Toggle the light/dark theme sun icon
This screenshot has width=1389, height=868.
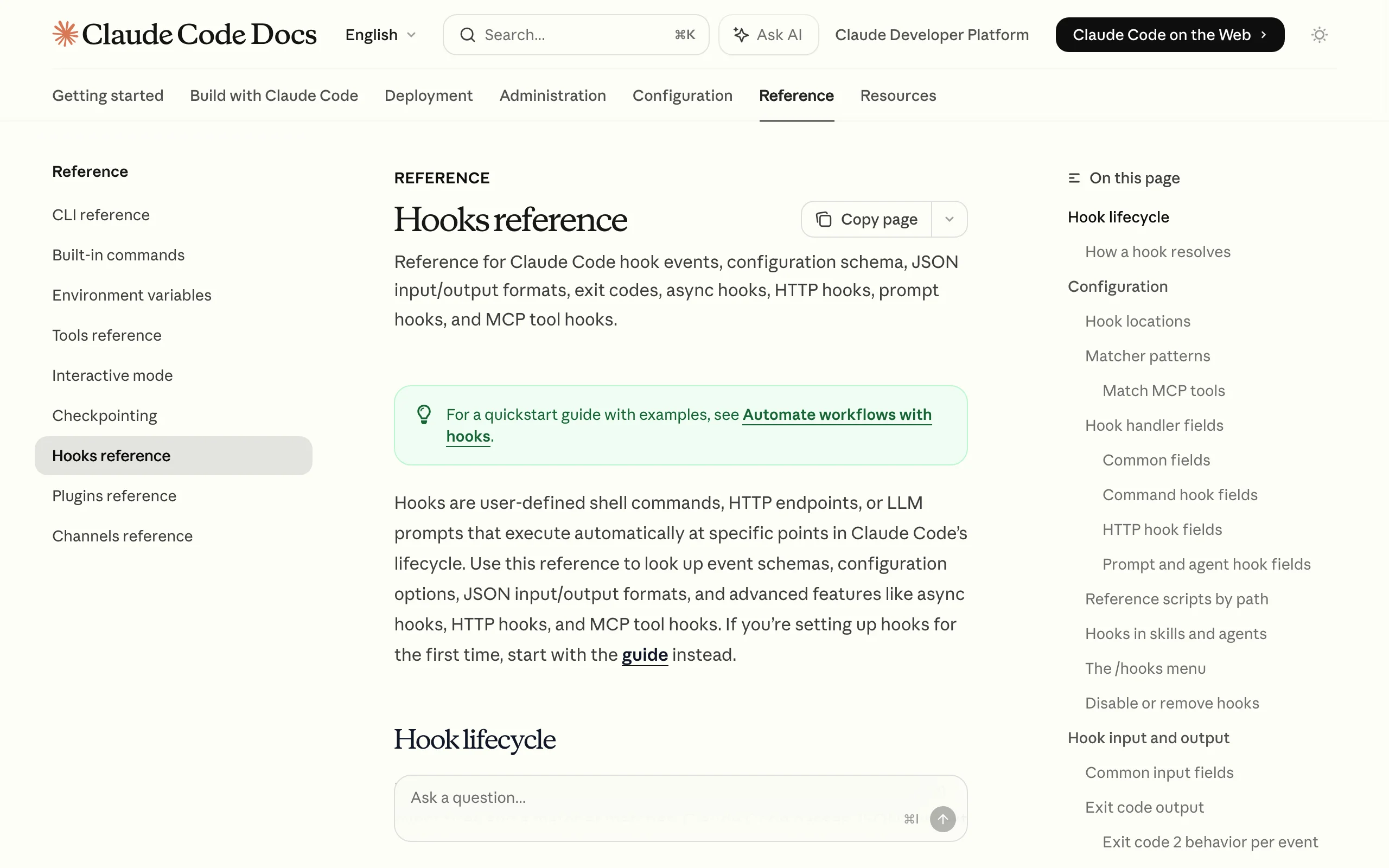[1319, 35]
